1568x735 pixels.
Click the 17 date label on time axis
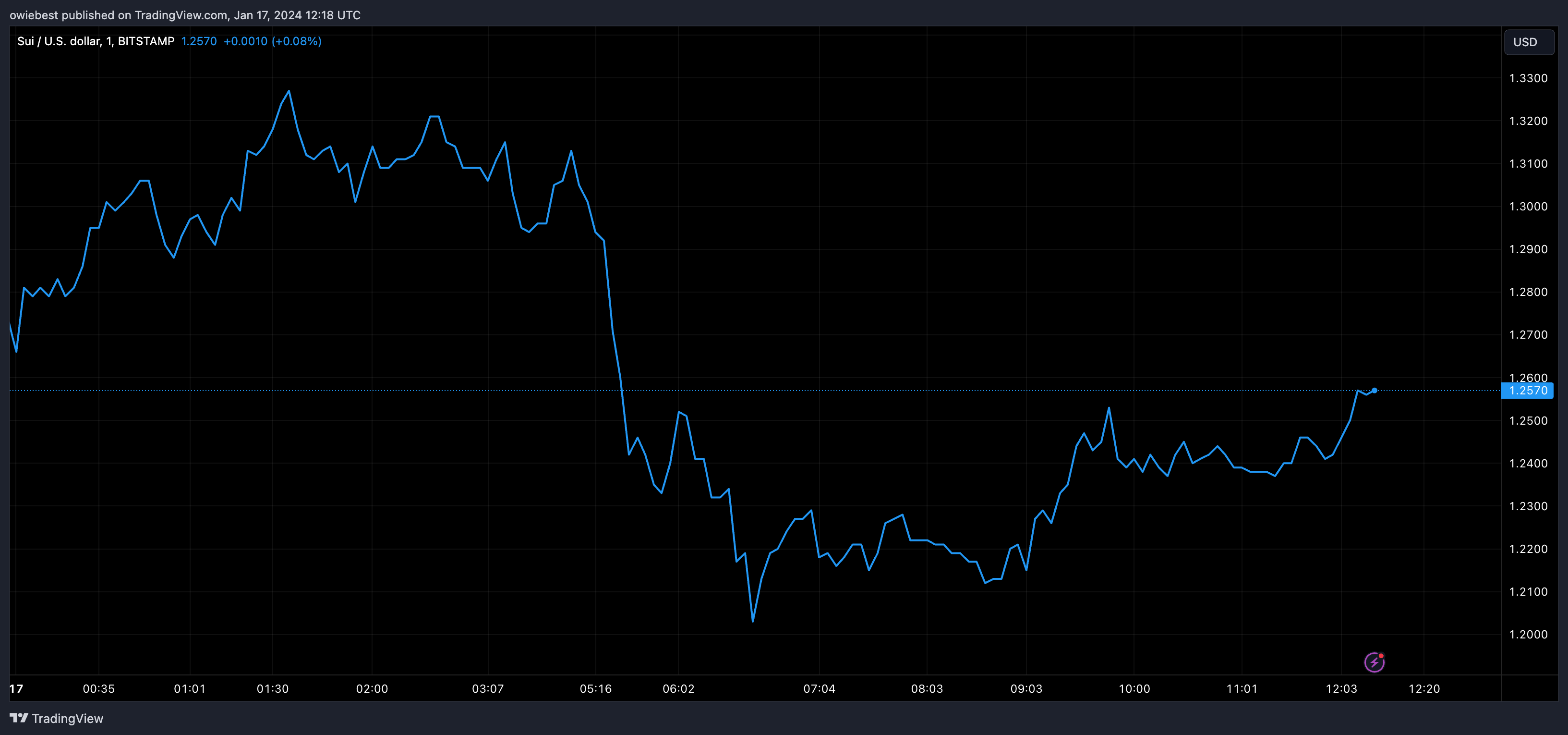[x=16, y=689]
